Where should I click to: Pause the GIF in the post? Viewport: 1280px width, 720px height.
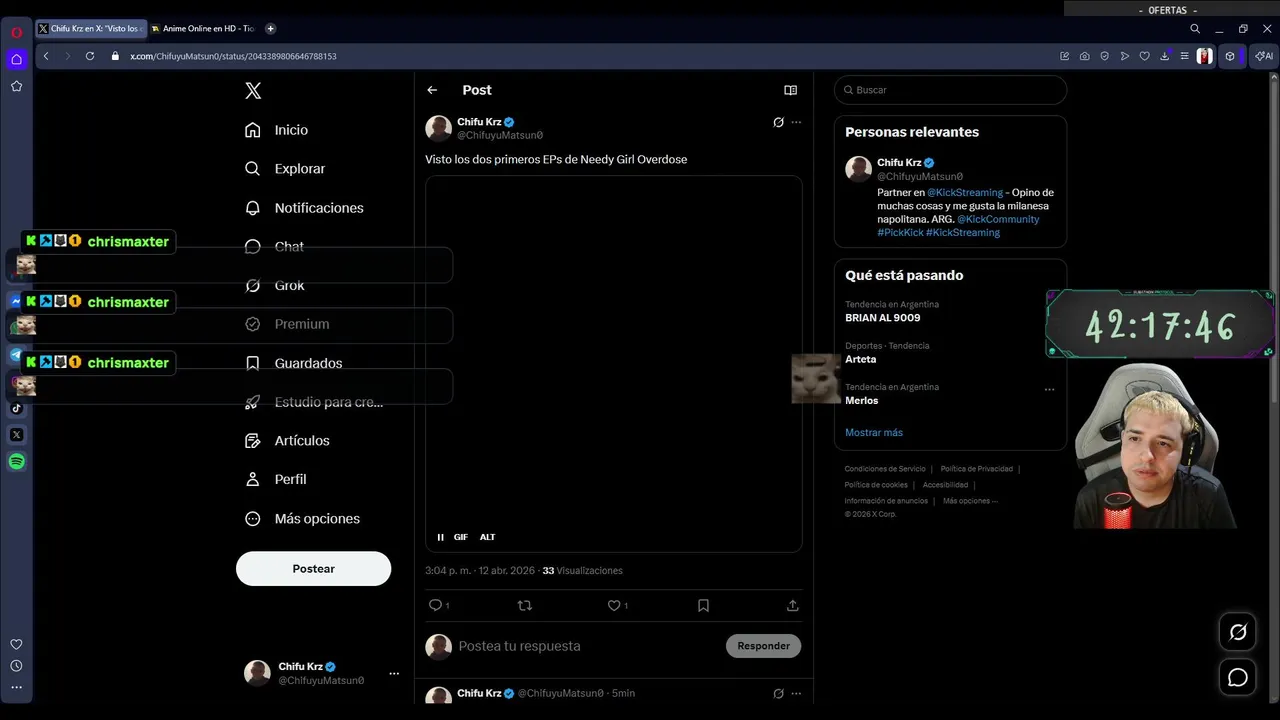point(440,537)
